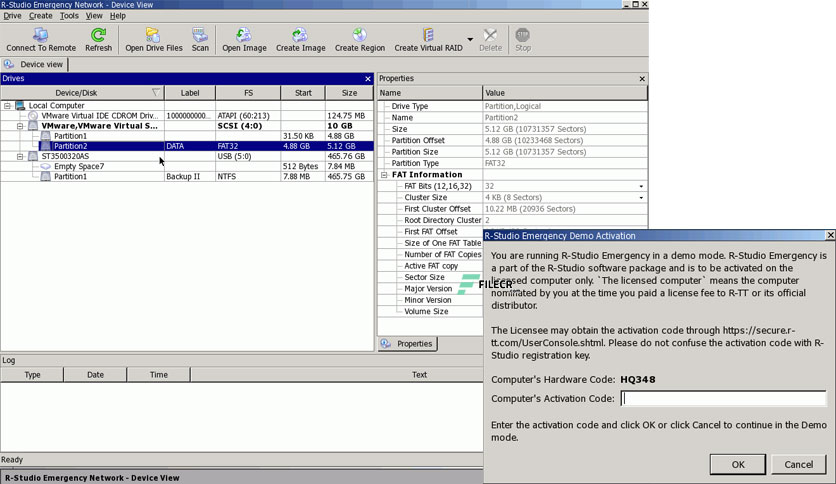Click the Value header in Properties
836x484 pixels.
(x=565, y=93)
